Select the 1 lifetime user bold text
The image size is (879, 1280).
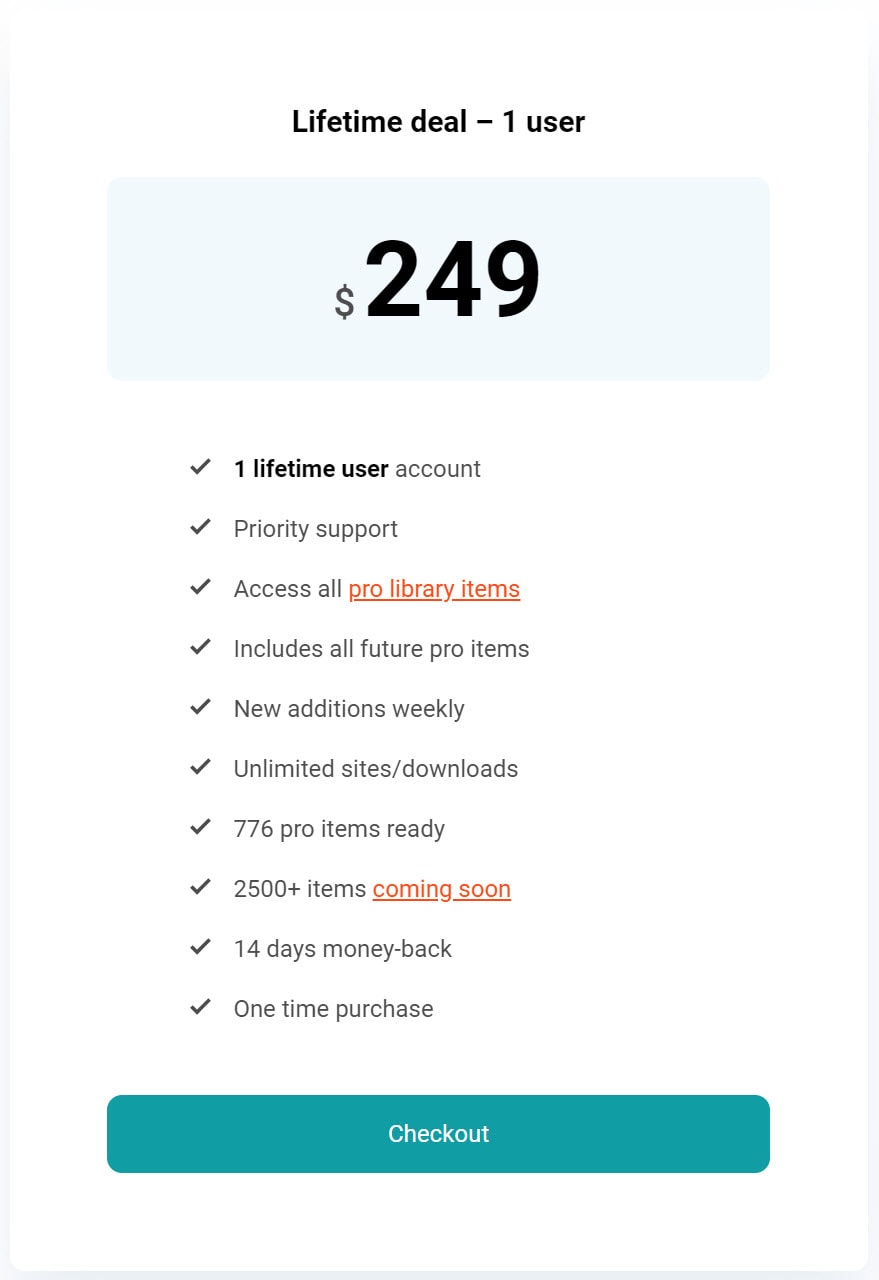pos(311,469)
